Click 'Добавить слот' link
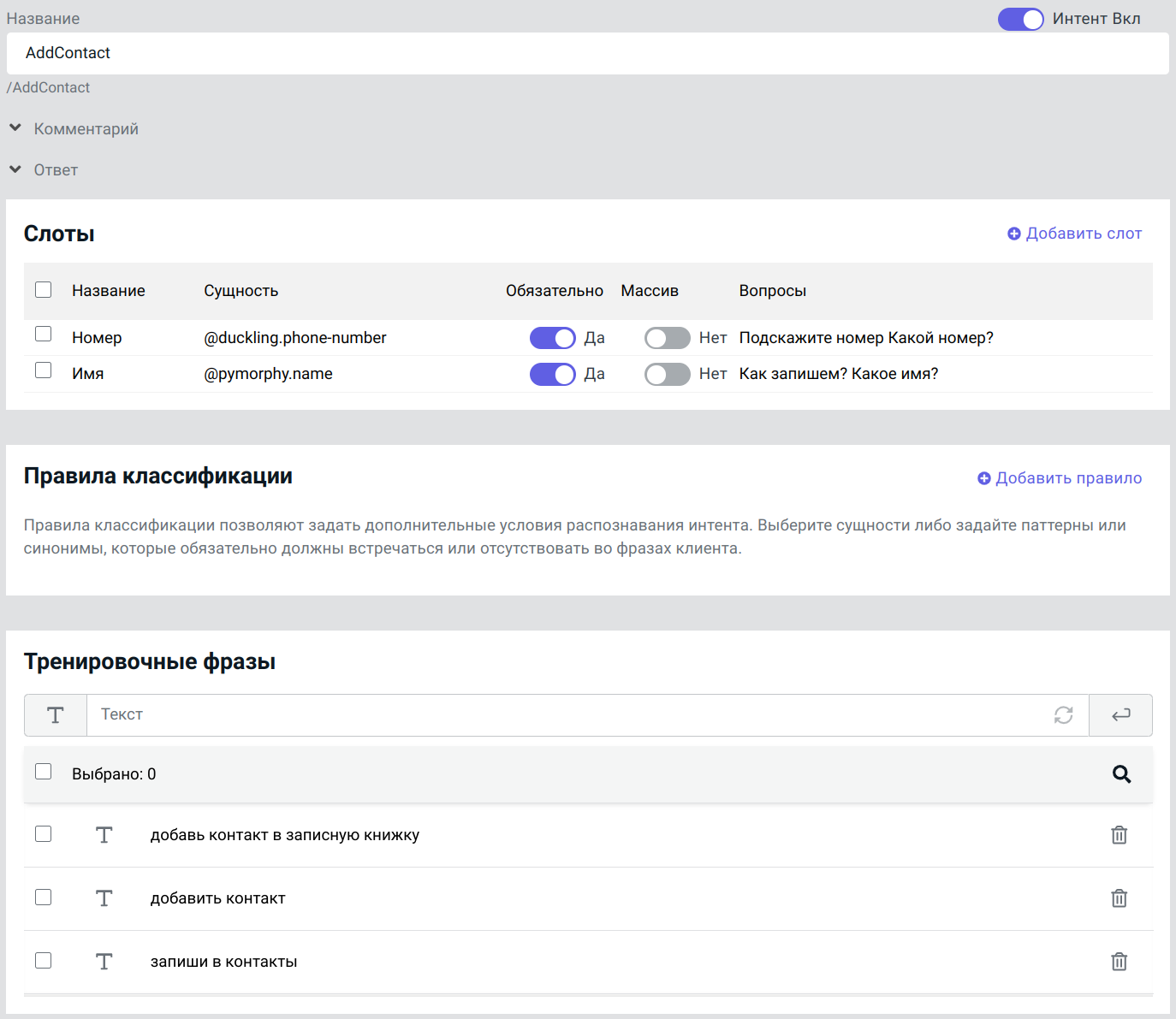Image resolution: width=1176 pixels, height=1019 pixels. click(1074, 234)
